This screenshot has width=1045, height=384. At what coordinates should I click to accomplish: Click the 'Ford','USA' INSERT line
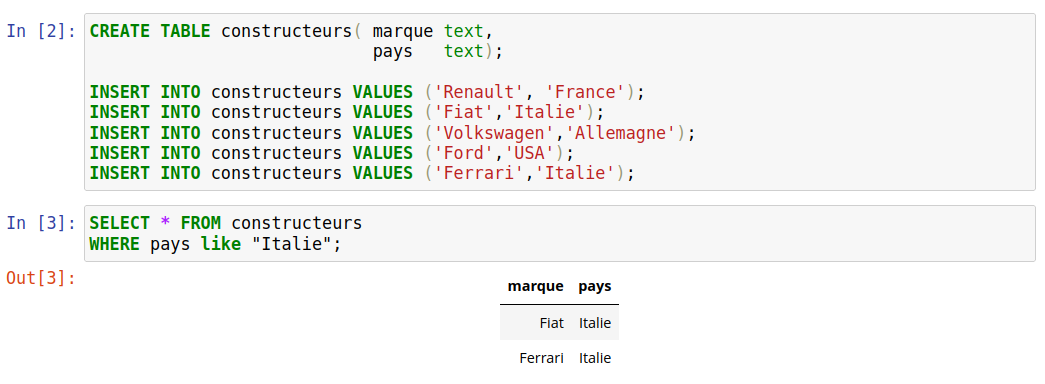(x=332, y=153)
